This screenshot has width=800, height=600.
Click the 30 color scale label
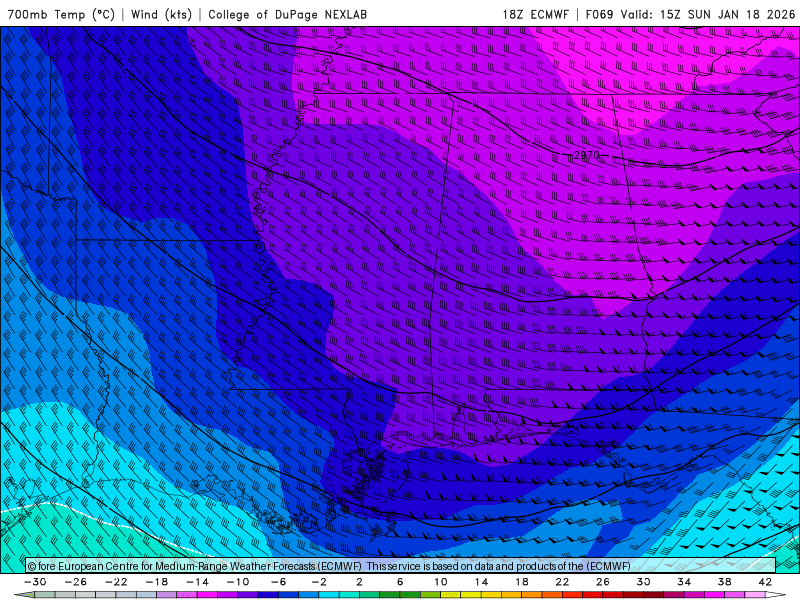point(643,582)
